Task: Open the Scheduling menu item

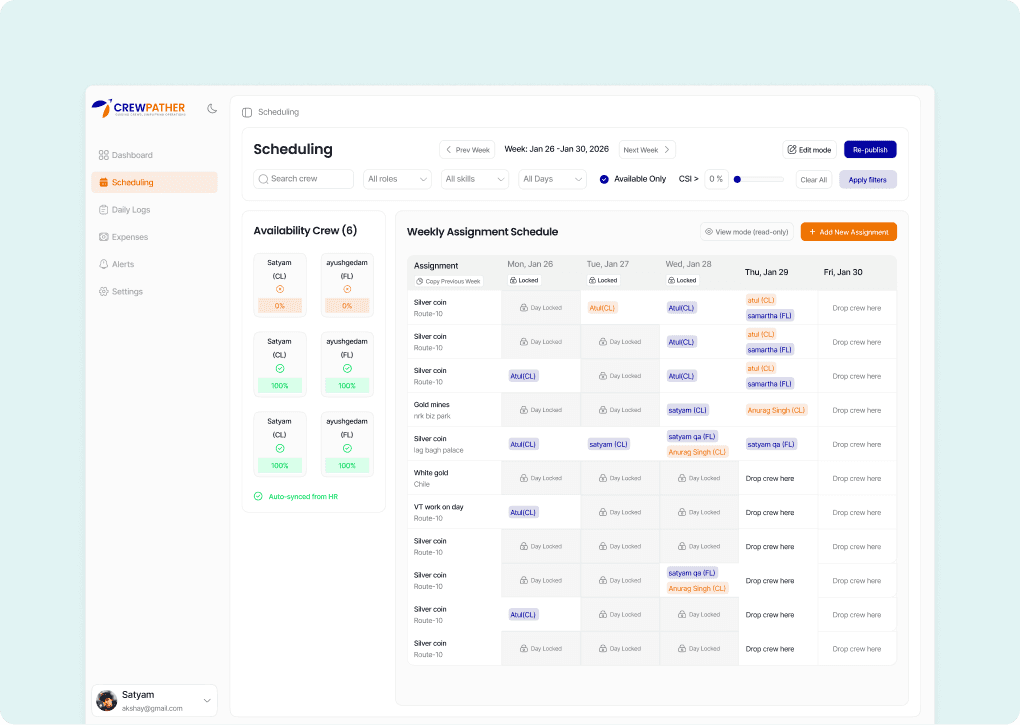Action: coord(154,182)
